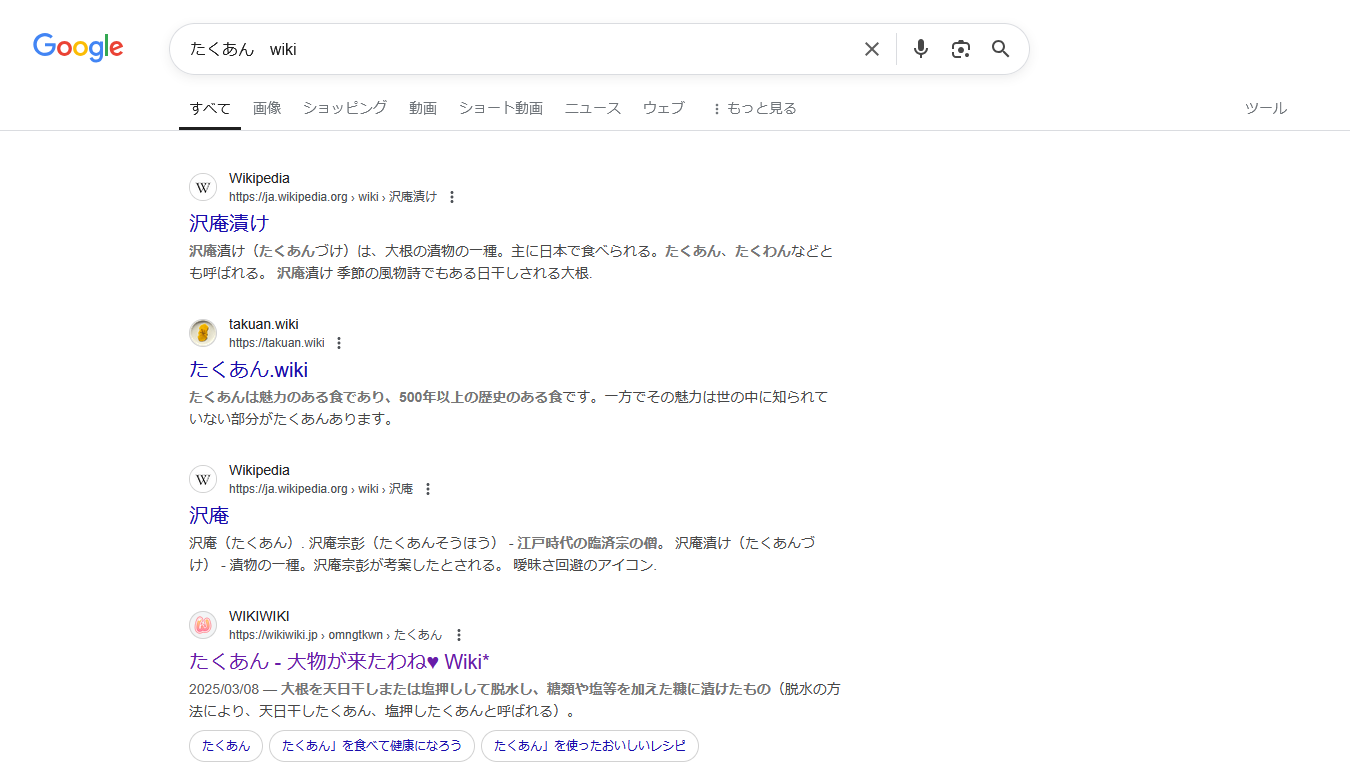Open three-dot menu for takuan.wiki result

point(339,343)
